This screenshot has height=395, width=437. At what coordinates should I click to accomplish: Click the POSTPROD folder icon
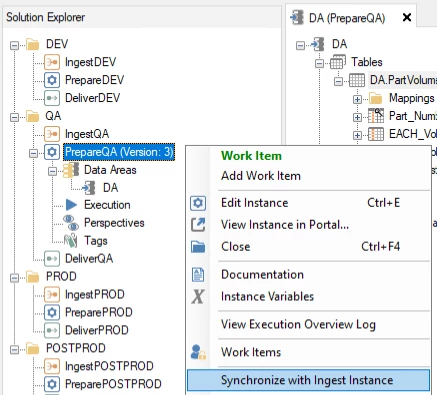pos(33,348)
